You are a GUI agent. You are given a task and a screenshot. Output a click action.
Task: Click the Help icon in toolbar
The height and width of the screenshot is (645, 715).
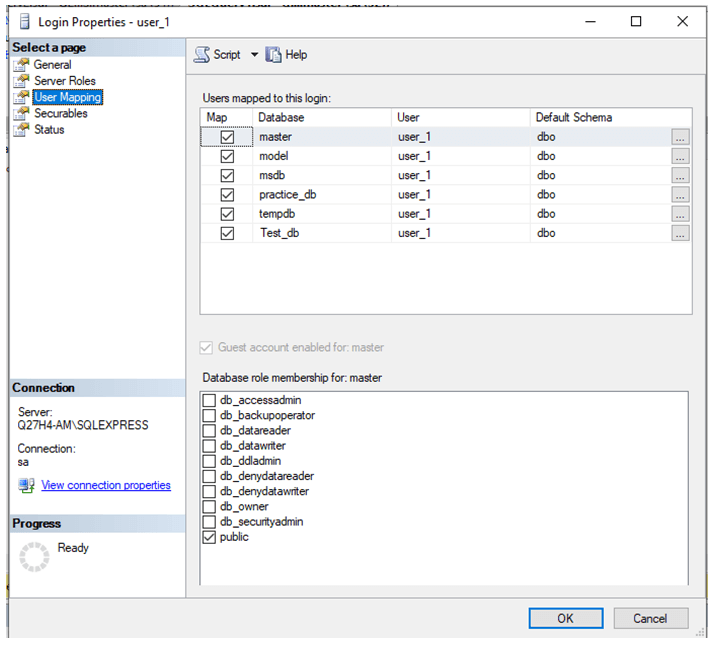click(x=273, y=55)
